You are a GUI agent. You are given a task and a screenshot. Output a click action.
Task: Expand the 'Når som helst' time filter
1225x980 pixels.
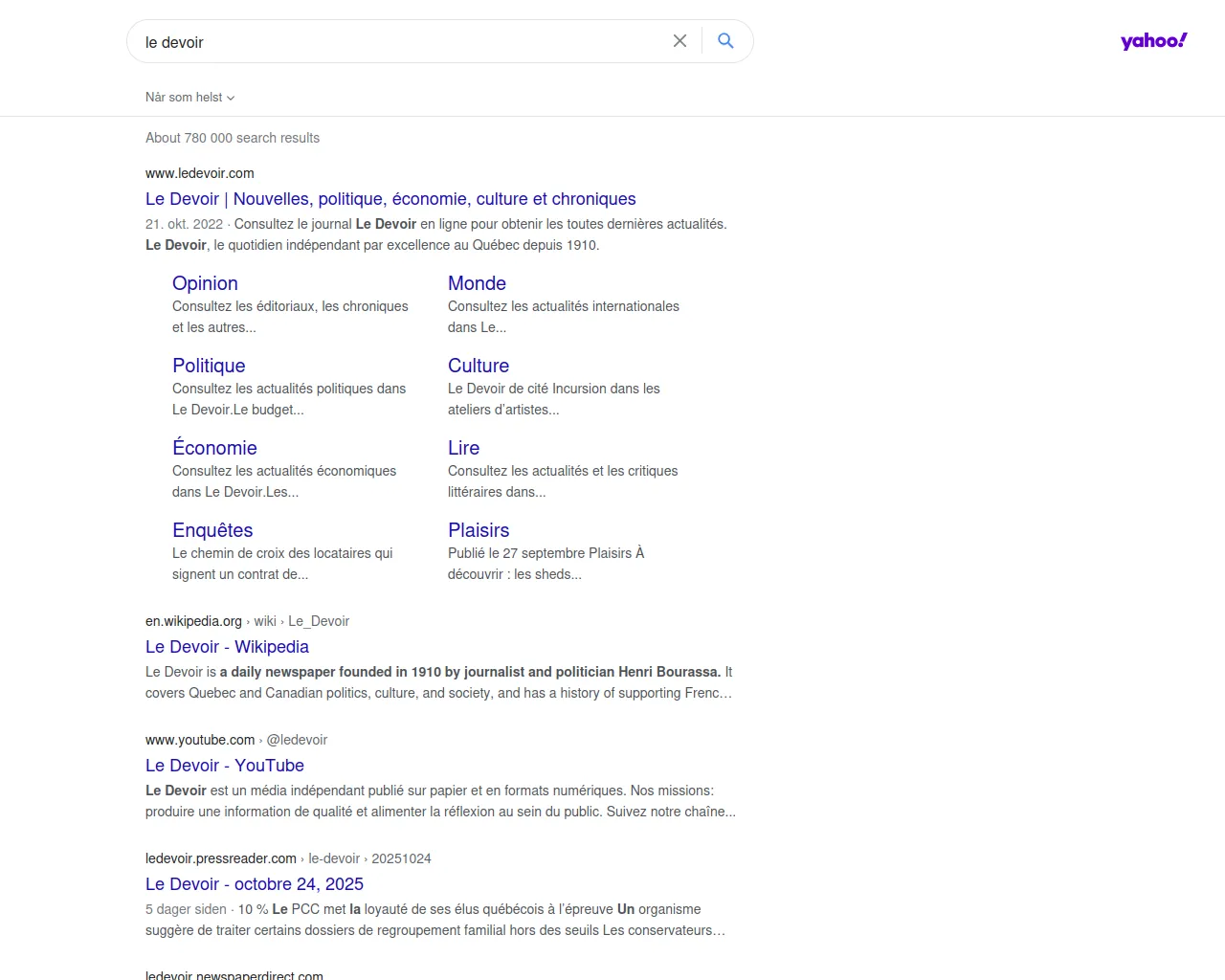click(189, 97)
